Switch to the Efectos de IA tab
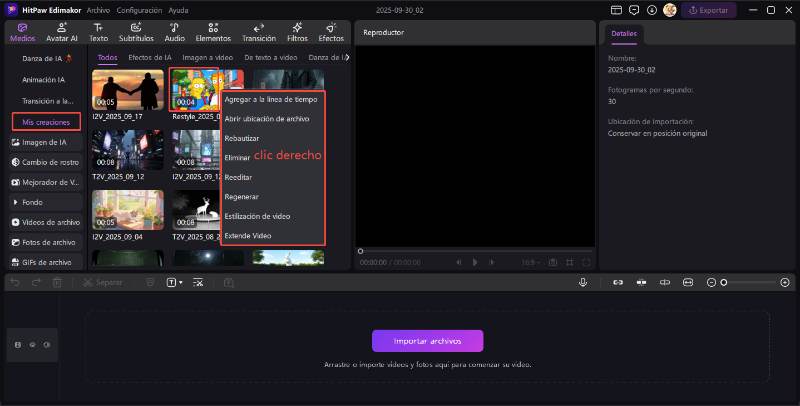The width and height of the screenshot is (800, 406). 149,57
